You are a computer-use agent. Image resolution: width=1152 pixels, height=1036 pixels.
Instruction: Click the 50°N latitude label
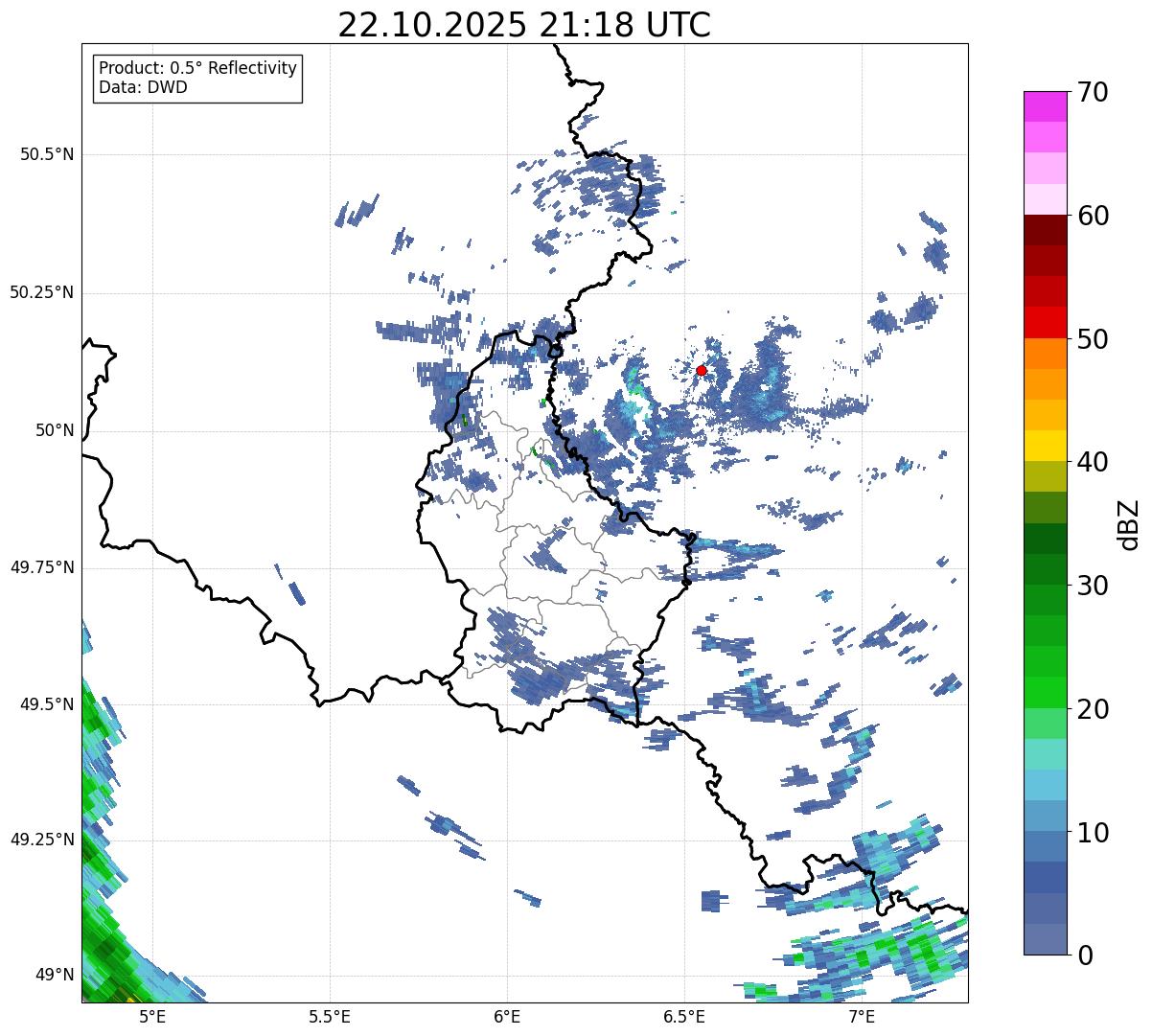click(55, 430)
